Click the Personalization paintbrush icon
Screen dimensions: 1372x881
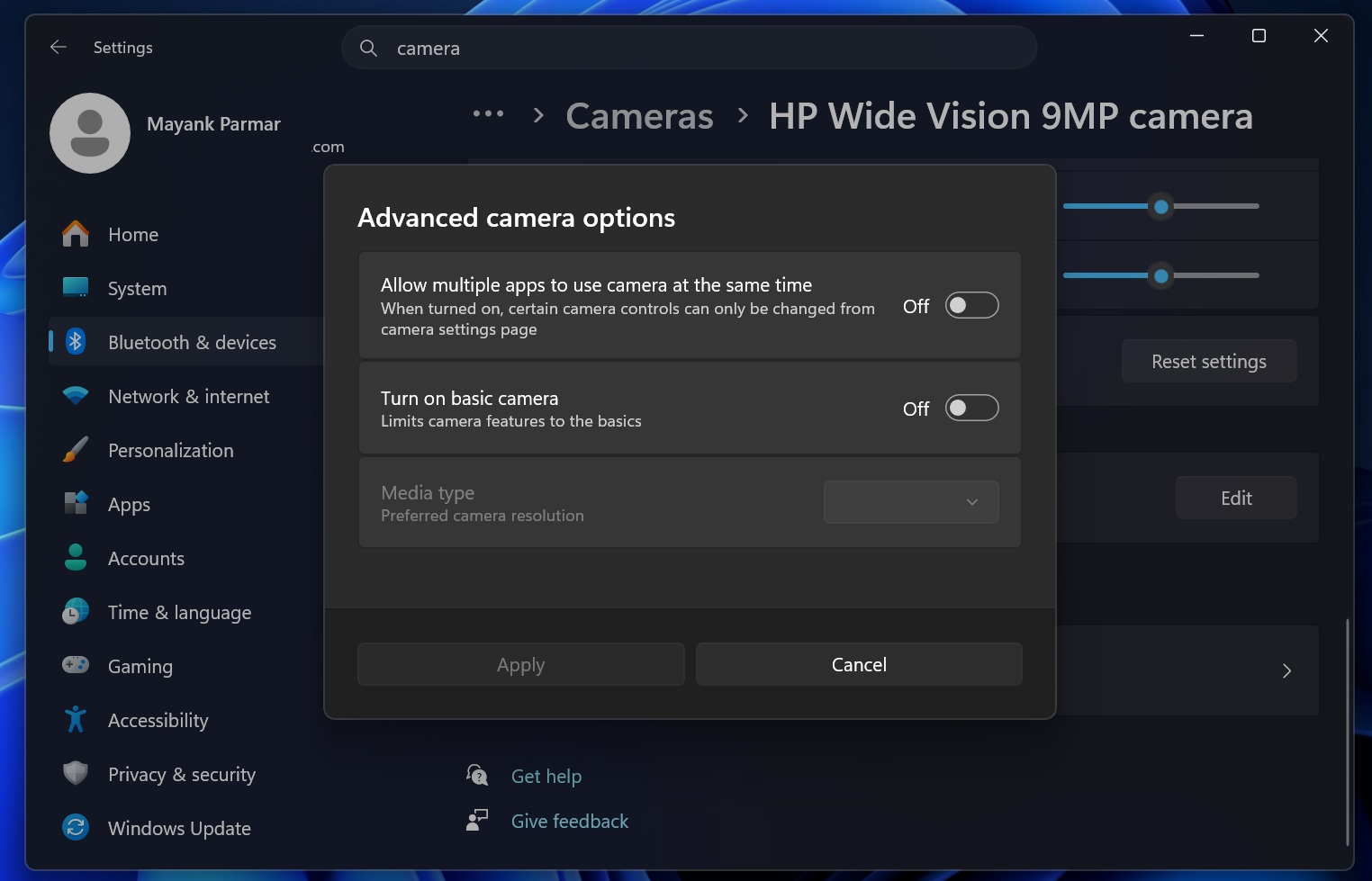(x=76, y=450)
